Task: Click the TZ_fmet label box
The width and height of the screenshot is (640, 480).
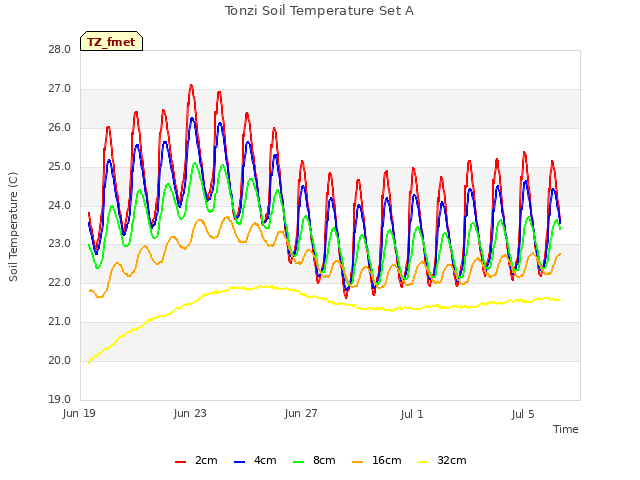Action: point(111,41)
